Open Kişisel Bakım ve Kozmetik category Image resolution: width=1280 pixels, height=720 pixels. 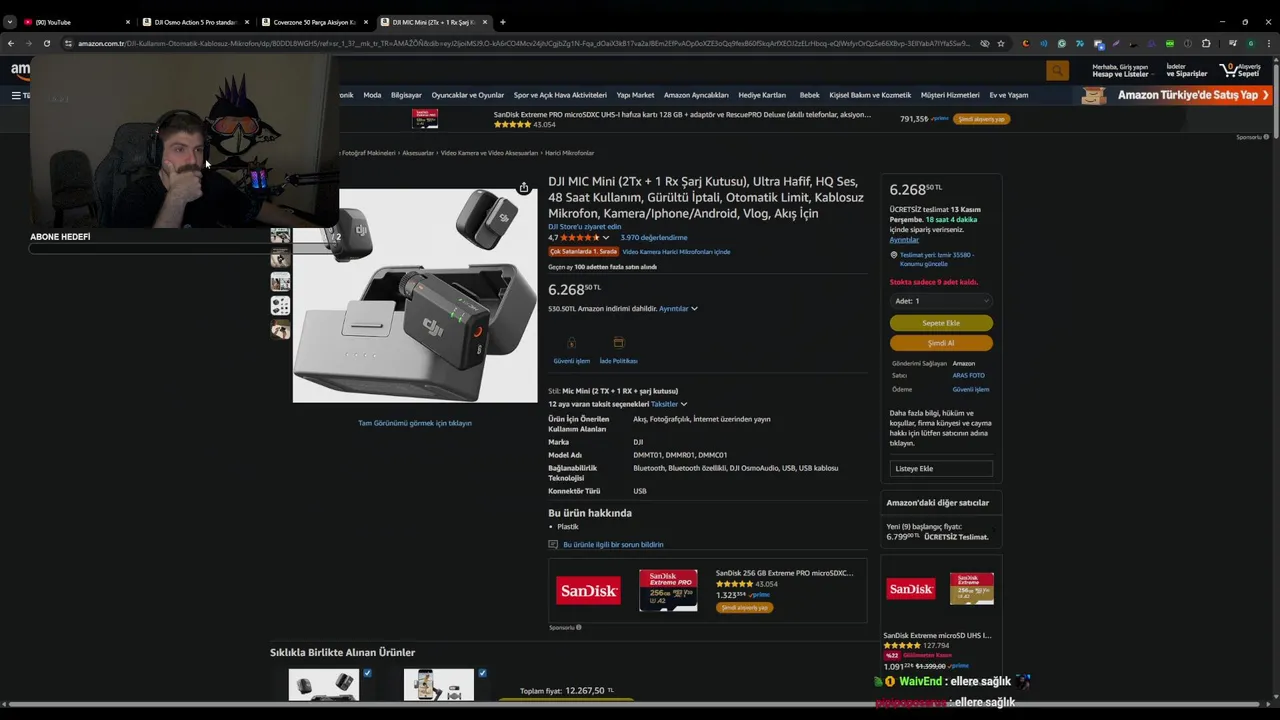(870, 95)
